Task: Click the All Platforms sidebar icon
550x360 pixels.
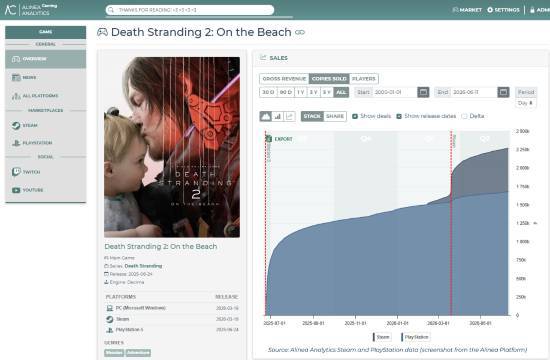Action: pyautogui.click(x=16, y=95)
